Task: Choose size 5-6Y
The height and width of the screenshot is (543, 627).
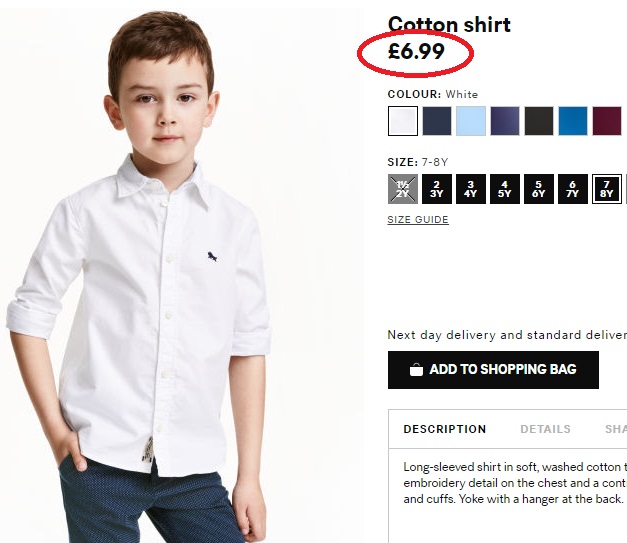Action: (539, 189)
